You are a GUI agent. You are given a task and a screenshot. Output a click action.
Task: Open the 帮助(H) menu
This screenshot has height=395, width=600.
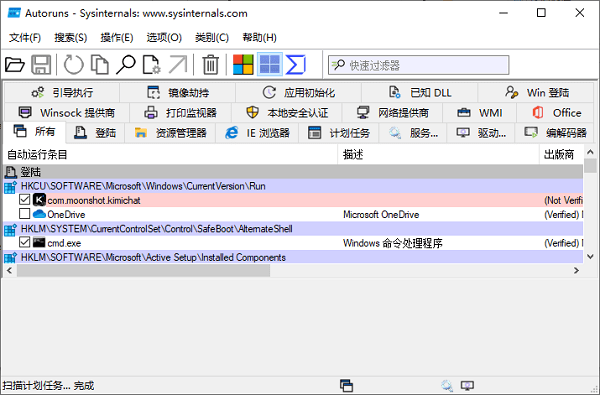tap(259, 38)
